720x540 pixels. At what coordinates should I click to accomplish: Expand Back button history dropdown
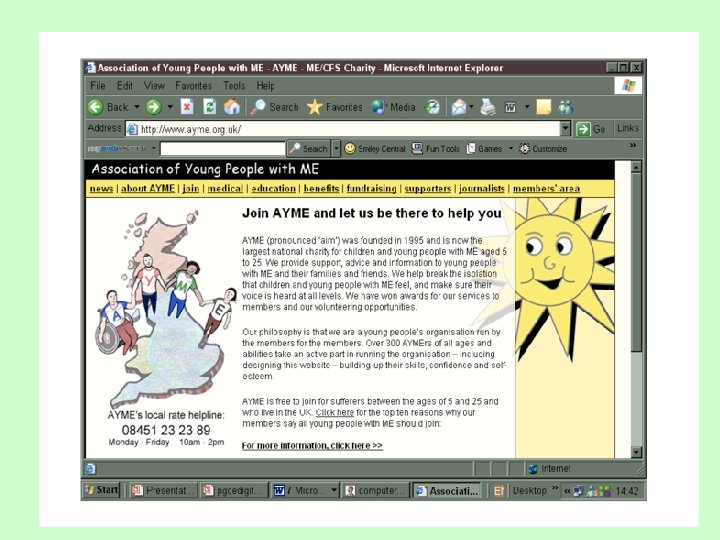pos(137,107)
